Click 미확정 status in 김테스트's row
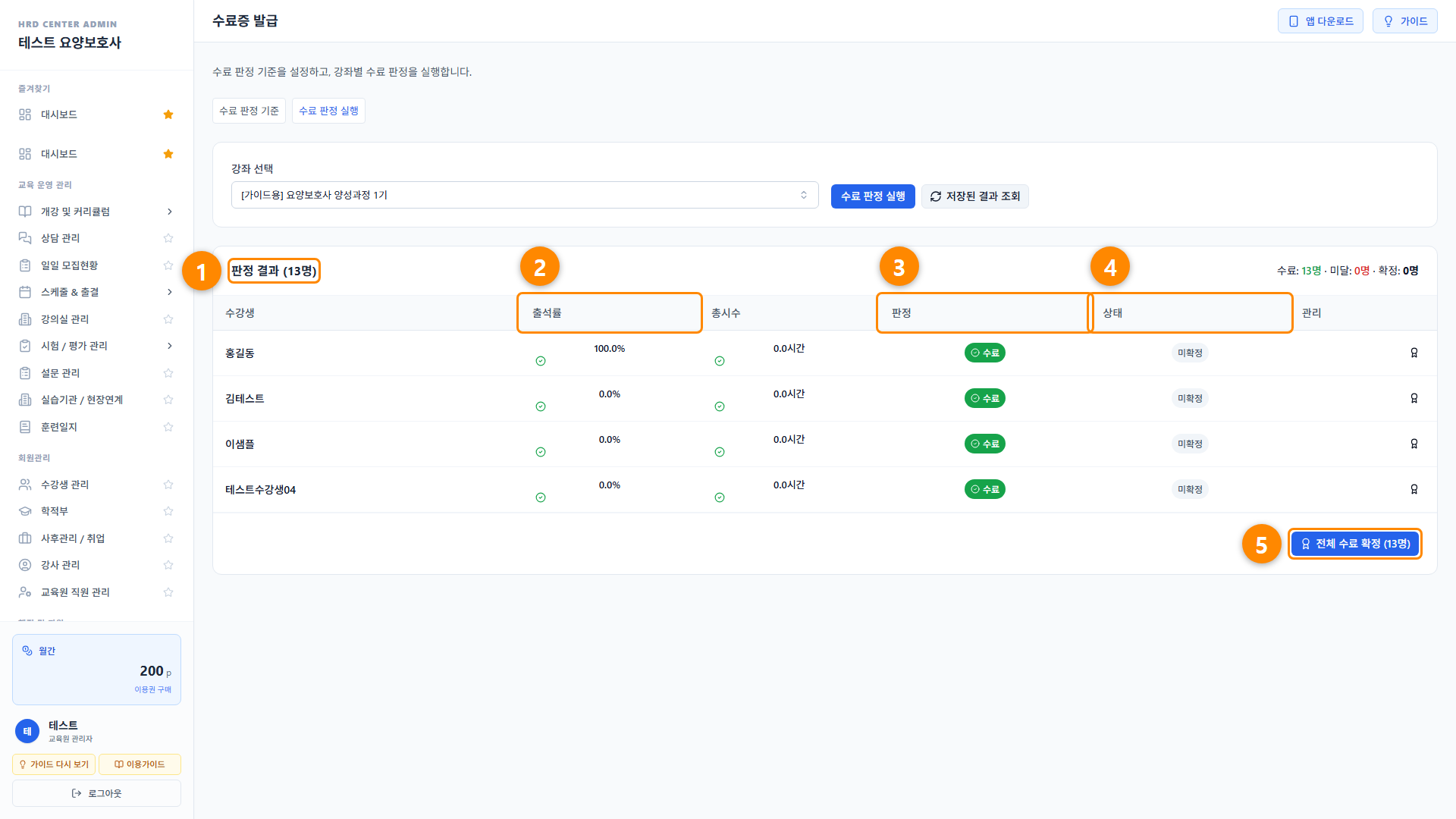 (x=1190, y=398)
